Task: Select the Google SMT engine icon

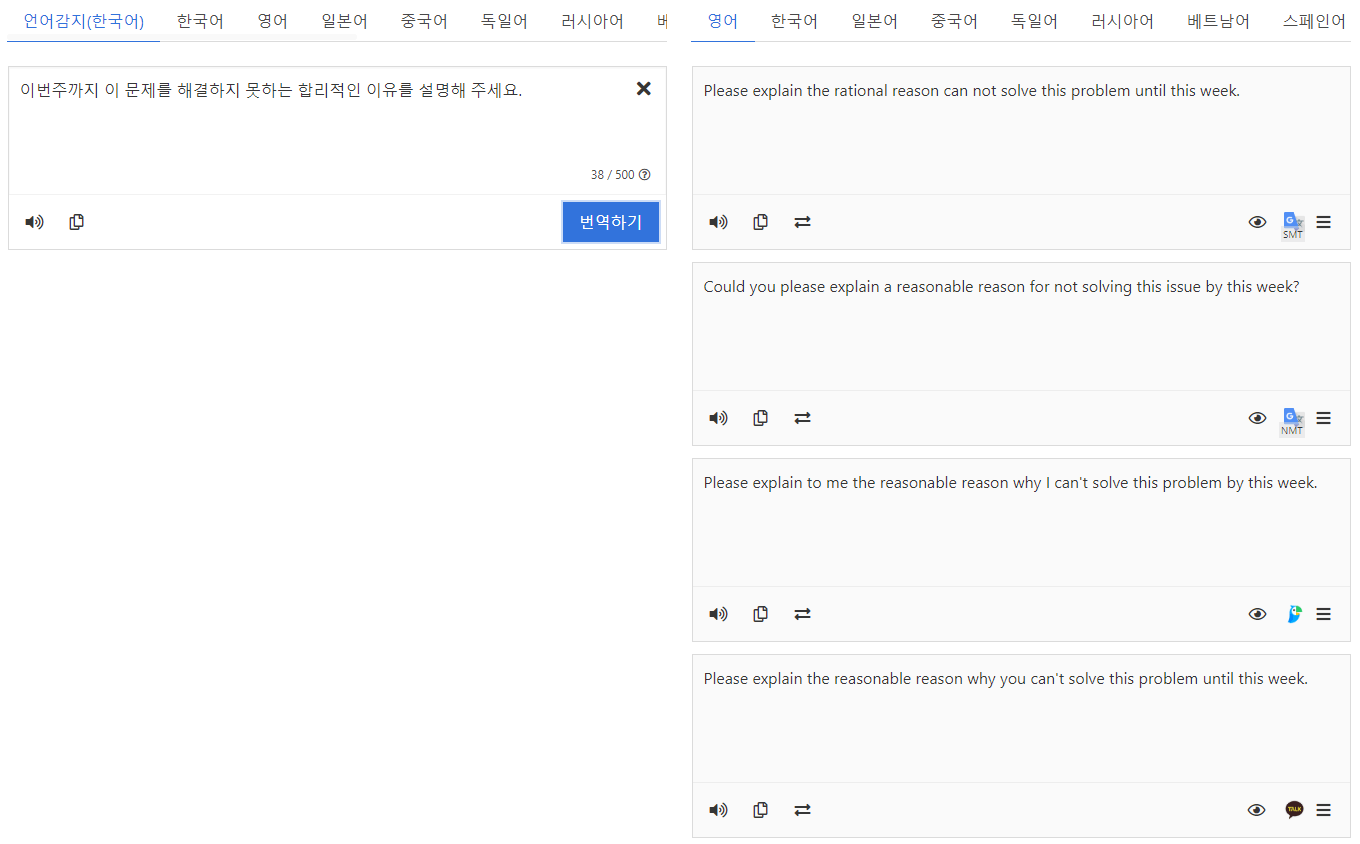Action: tap(1292, 221)
